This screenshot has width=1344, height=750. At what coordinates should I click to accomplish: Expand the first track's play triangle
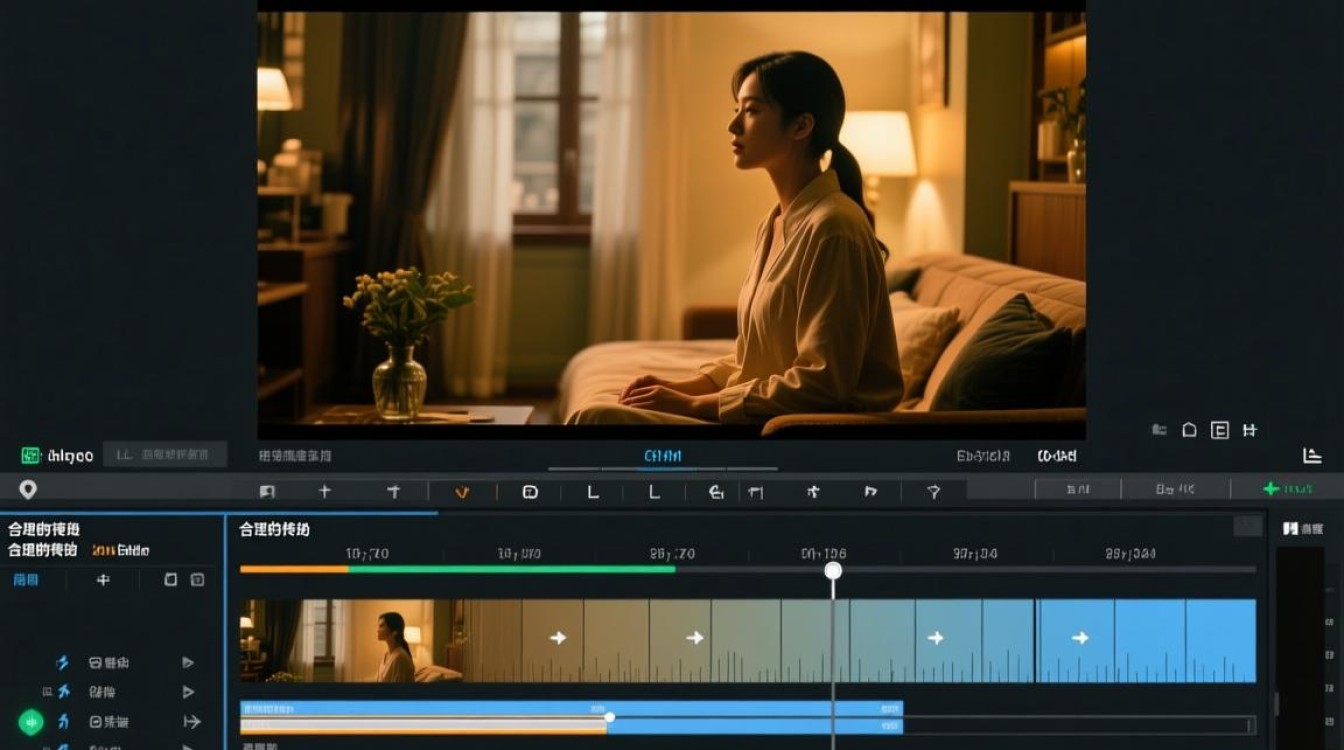(187, 662)
